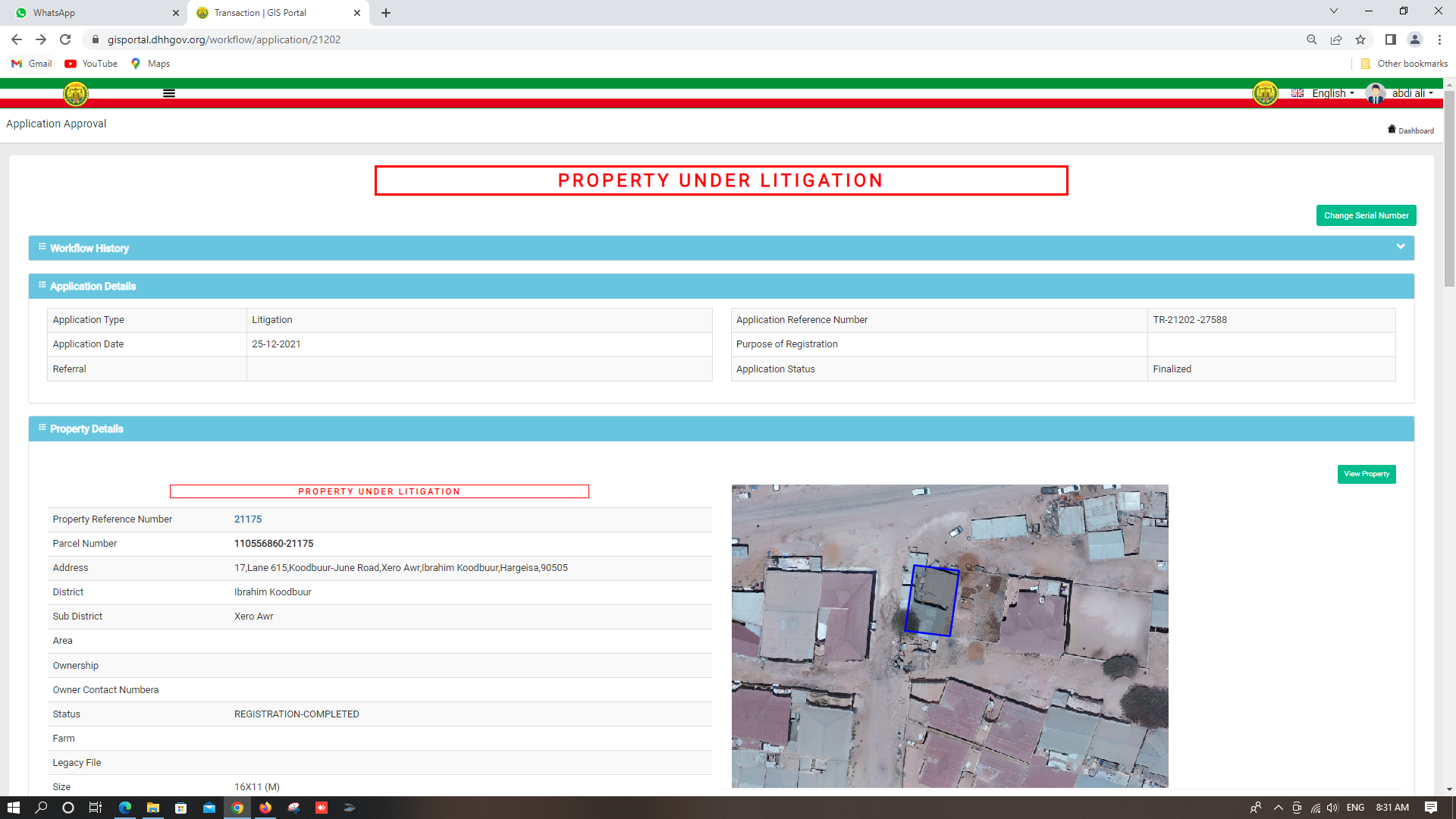
Task: Open the hamburger sidebar menu
Action: point(169,93)
